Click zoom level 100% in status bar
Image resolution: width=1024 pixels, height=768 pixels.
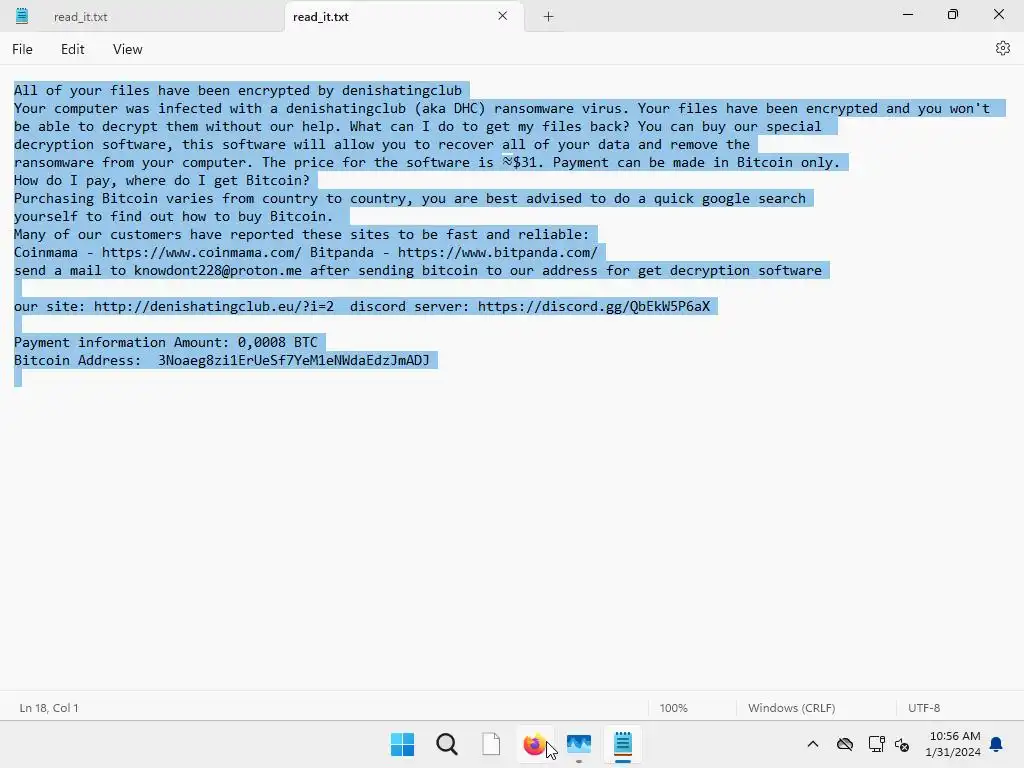pyautogui.click(x=673, y=708)
